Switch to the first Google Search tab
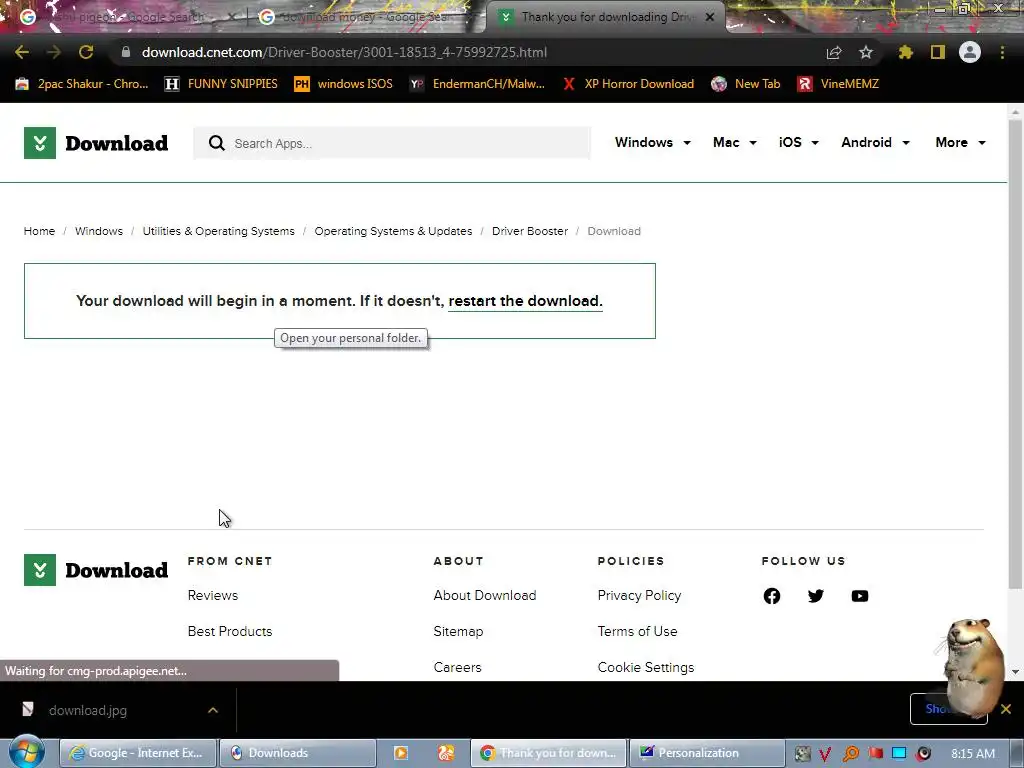This screenshot has height=768, width=1024. [x=124, y=17]
